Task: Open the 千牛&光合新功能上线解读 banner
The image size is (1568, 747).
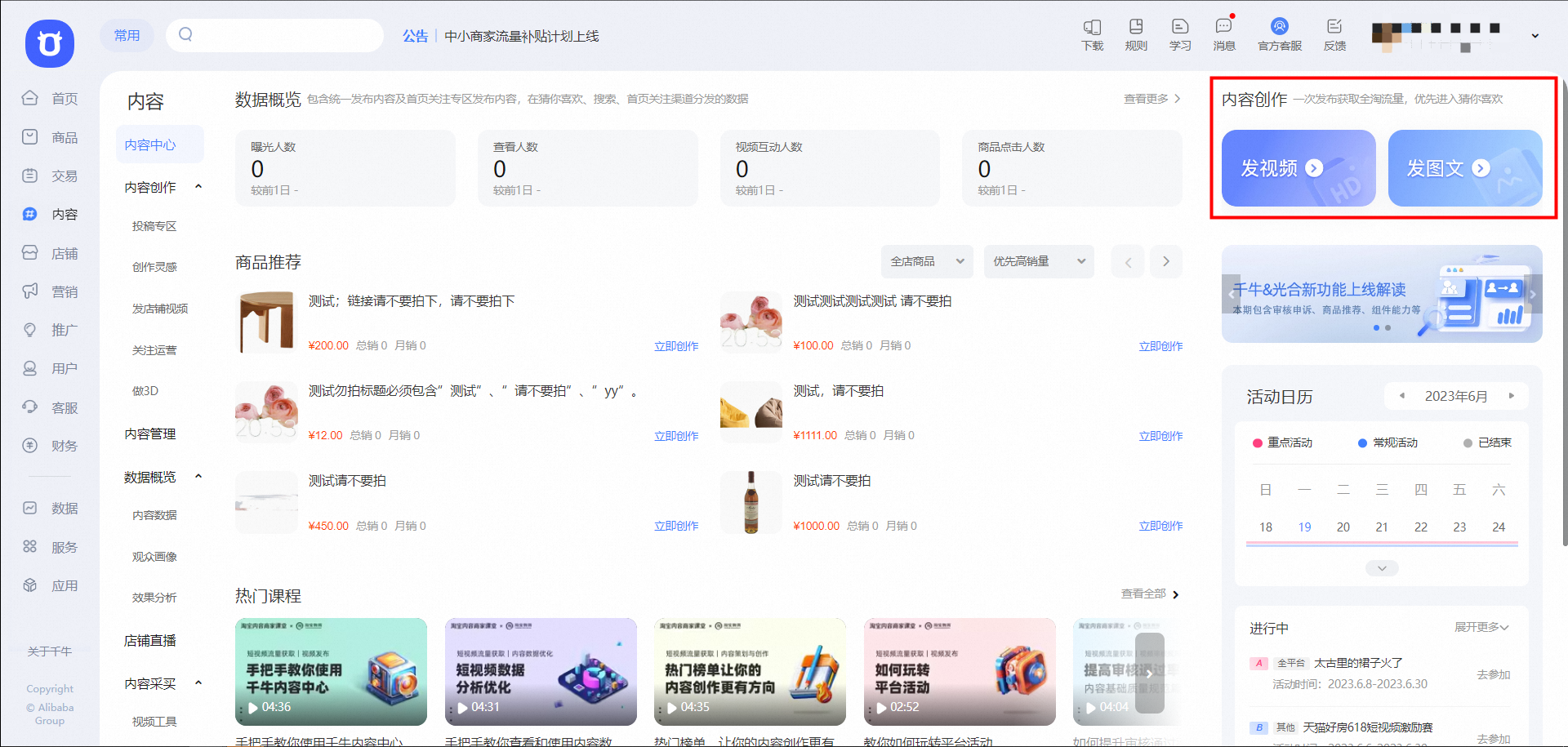Action: [x=1382, y=294]
